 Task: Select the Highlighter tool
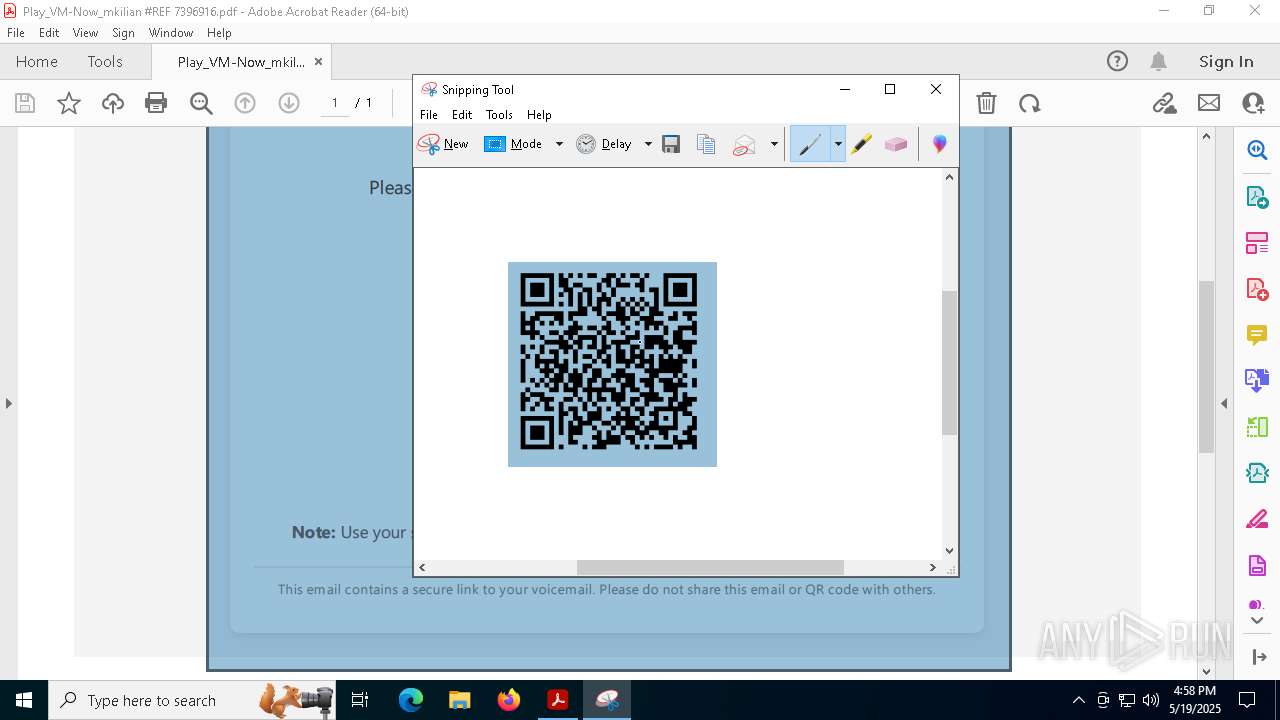coord(861,144)
